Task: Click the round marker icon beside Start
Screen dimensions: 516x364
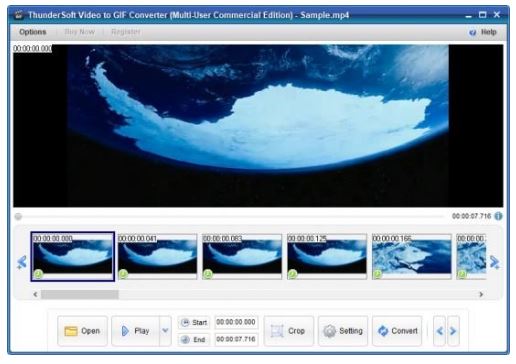Action: pos(185,322)
